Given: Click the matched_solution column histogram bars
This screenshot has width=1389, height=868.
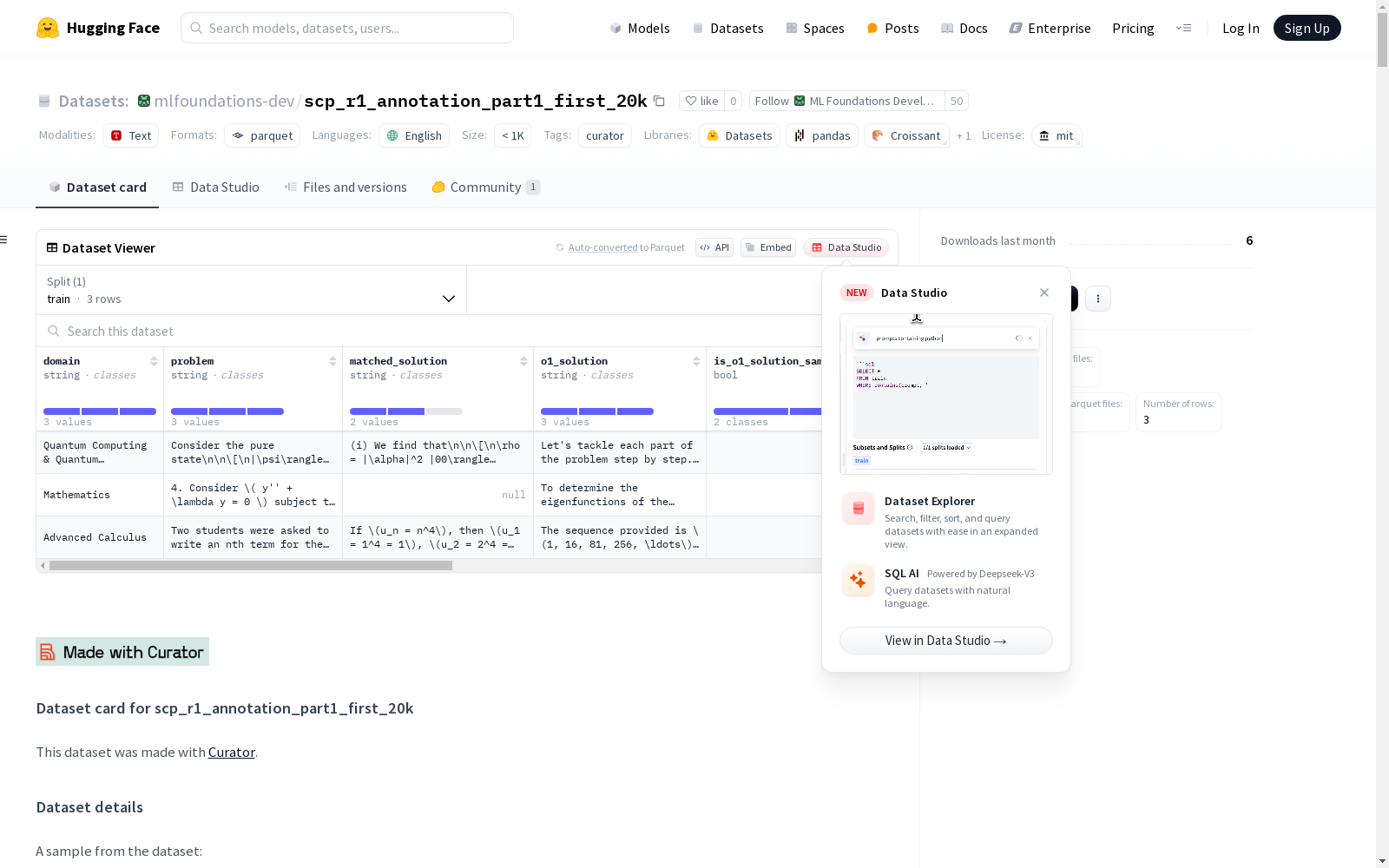Looking at the screenshot, I should coord(406,411).
